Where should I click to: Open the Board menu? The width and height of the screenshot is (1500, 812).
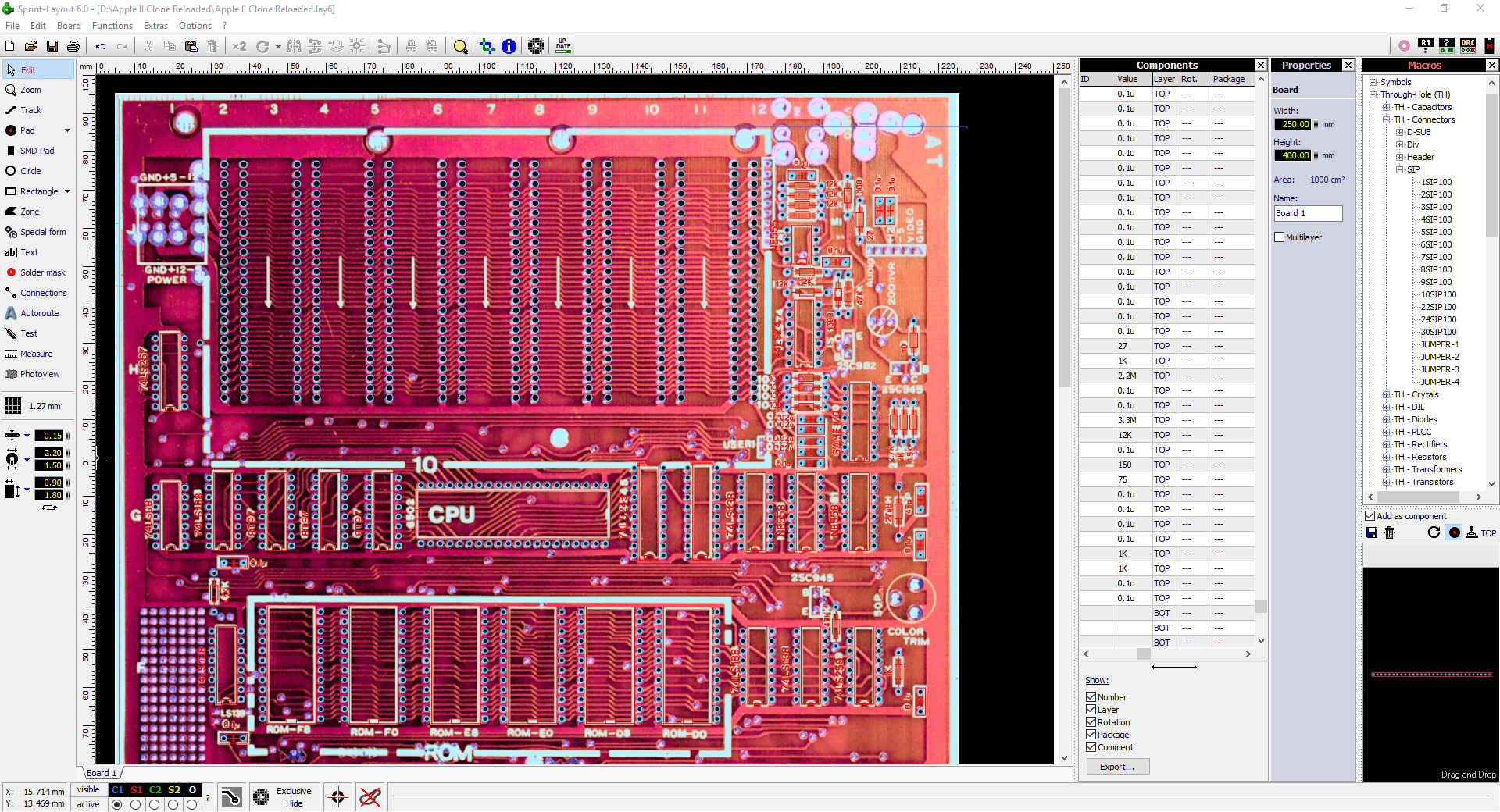(69, 26)
